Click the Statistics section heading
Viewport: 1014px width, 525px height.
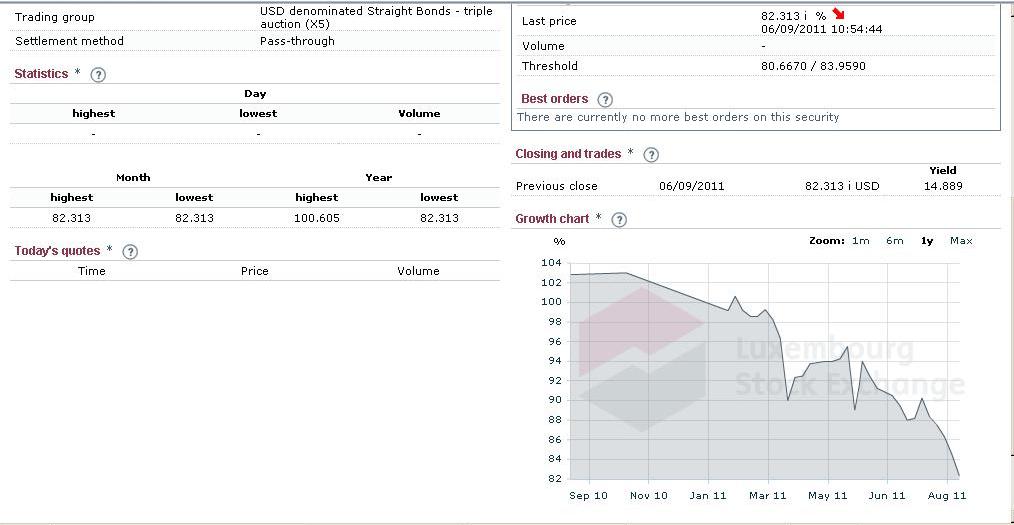pyautogui.click(x=41, y=74)
